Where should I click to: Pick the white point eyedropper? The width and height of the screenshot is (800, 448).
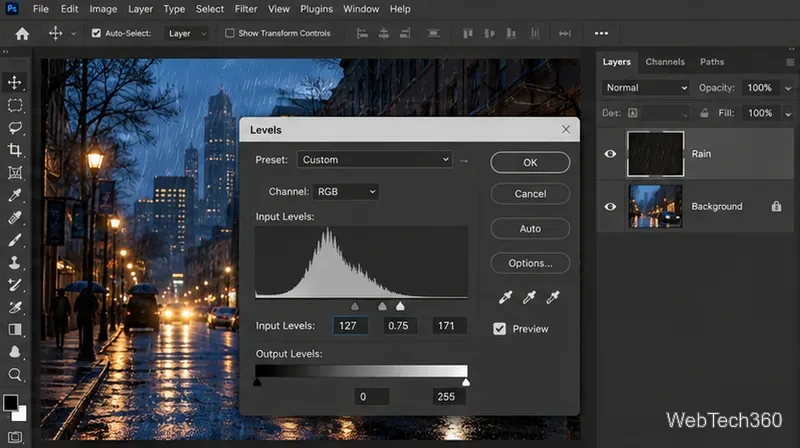(553, 297)
